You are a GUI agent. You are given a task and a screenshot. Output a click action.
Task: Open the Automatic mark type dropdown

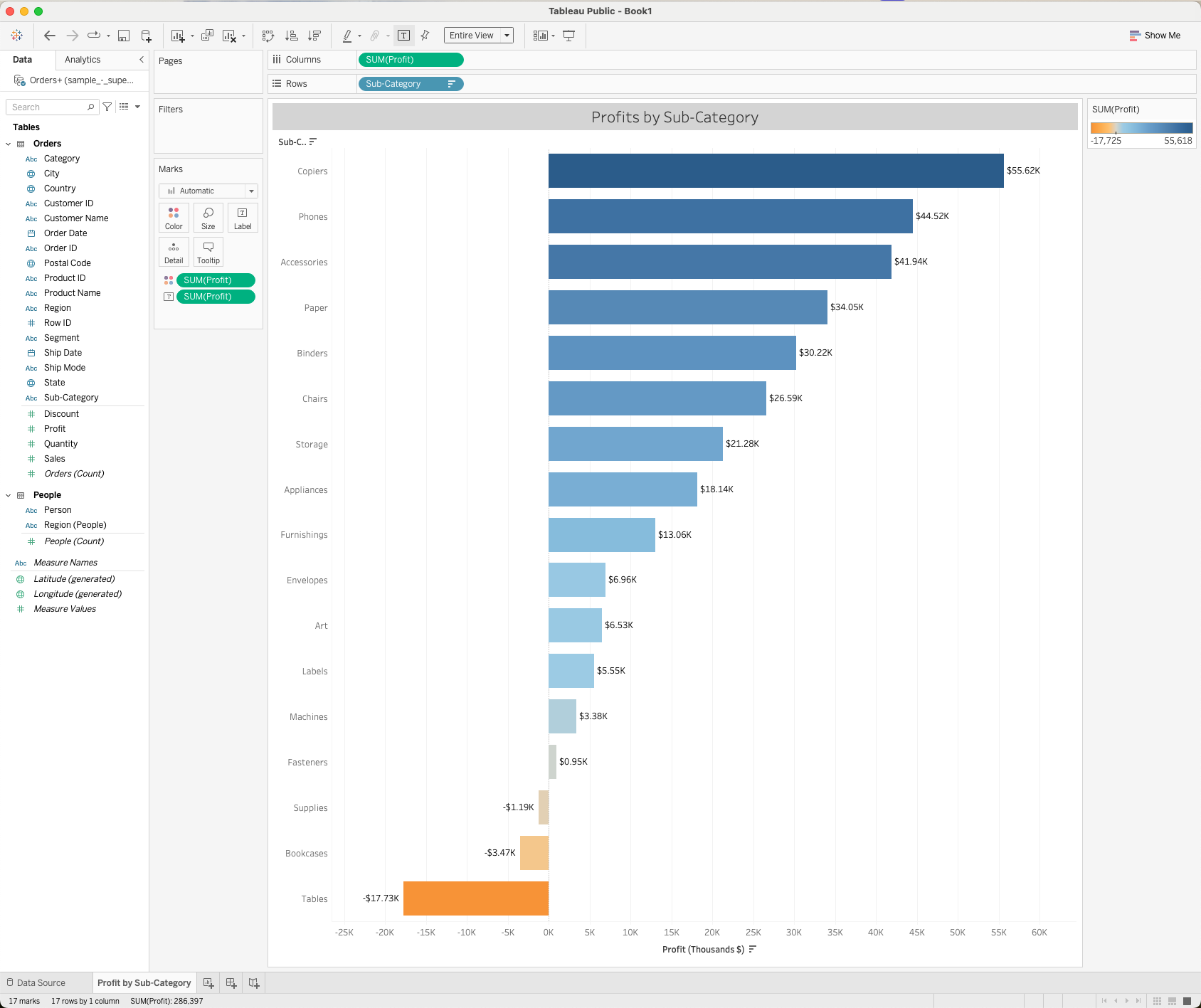pyautogui.click(x=208, y=191)
